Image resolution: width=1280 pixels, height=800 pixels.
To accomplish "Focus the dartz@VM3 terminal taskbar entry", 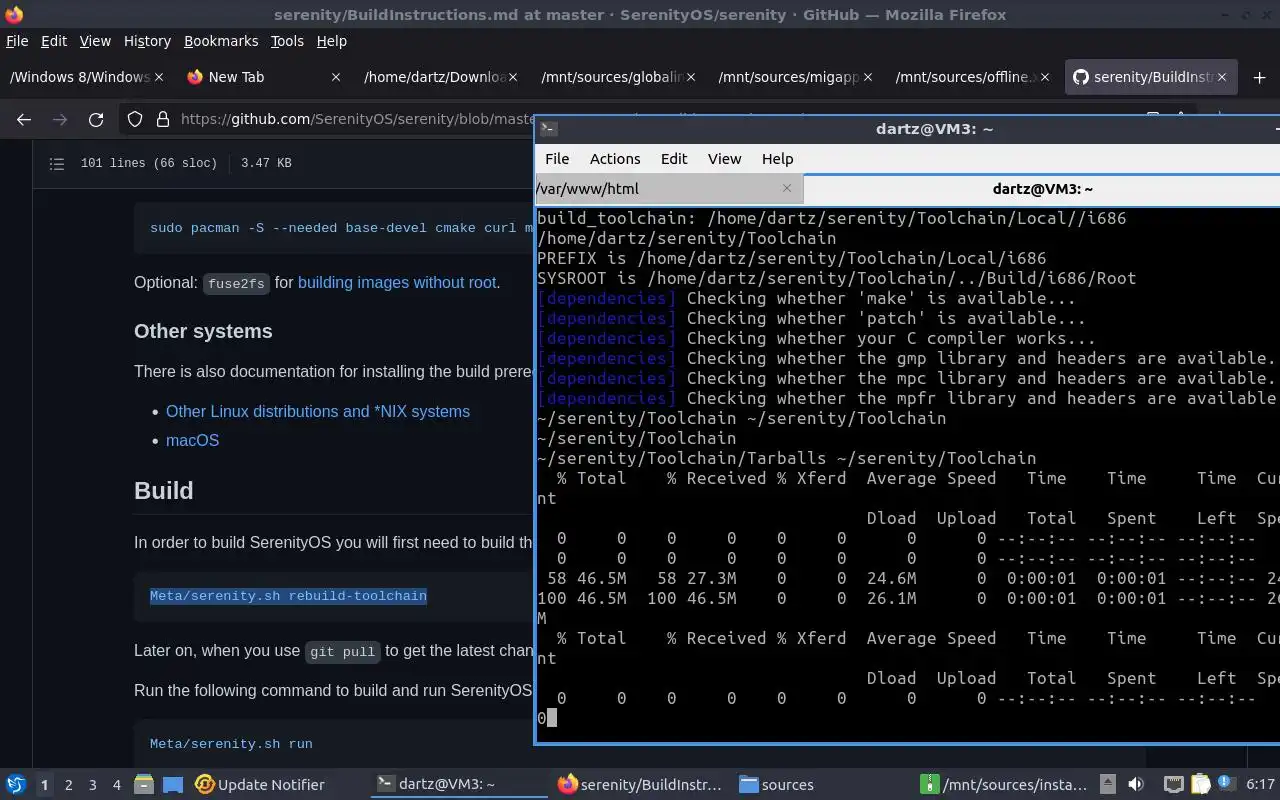I will pyautogui.click(x=459, y=785).
